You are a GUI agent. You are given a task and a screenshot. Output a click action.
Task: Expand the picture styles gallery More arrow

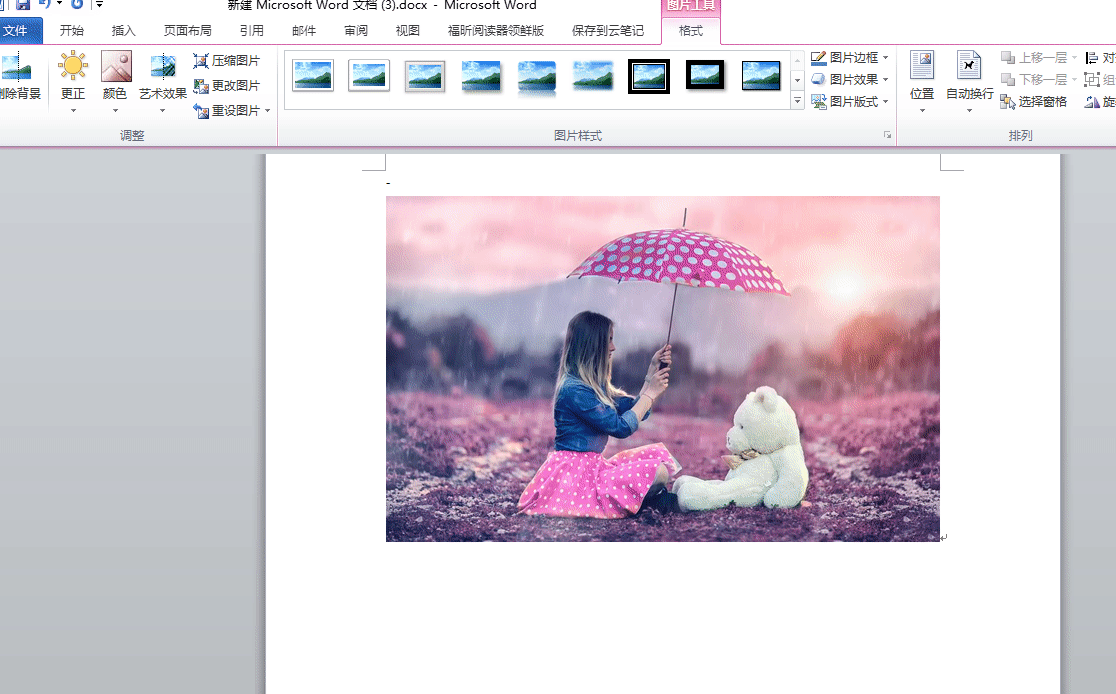797,101
